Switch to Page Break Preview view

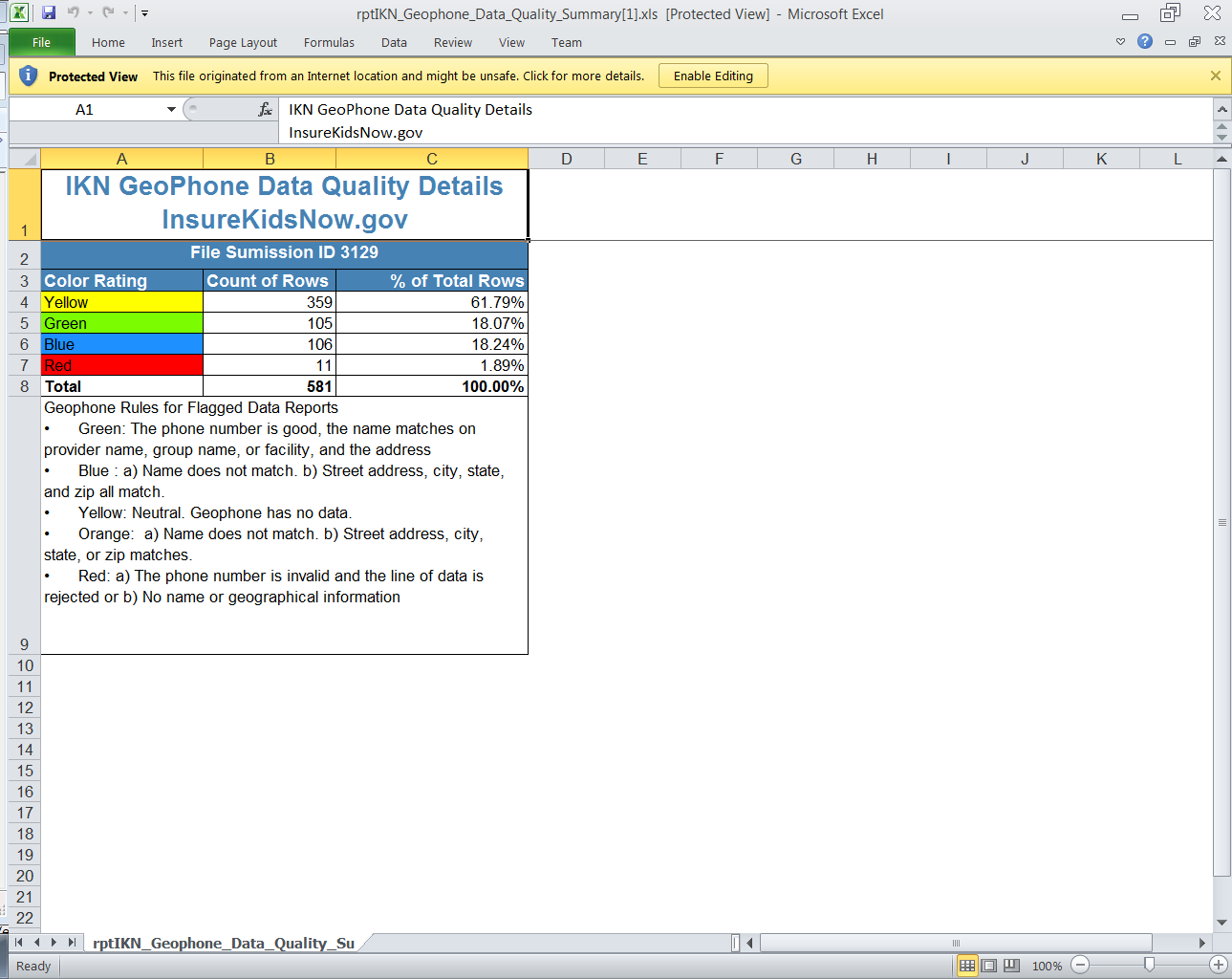1011,966
